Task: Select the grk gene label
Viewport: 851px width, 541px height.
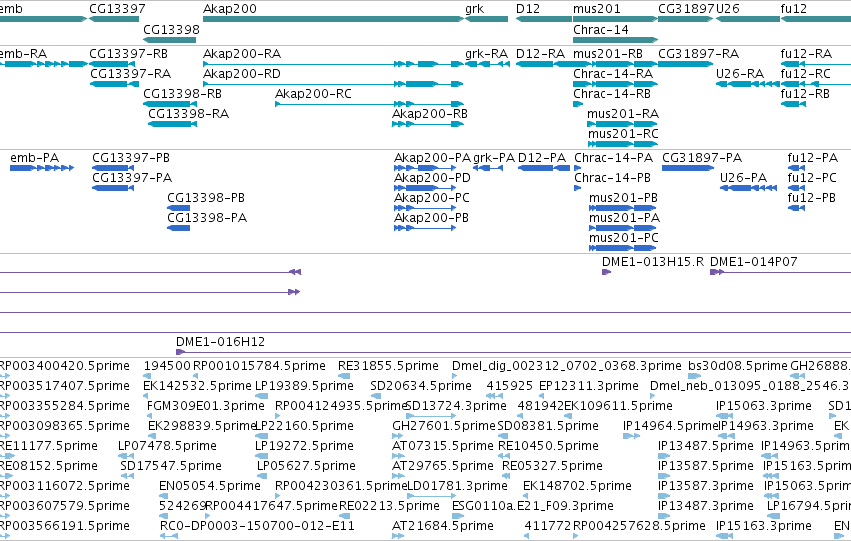Action: pyautogui.click(x=474, y=9)
